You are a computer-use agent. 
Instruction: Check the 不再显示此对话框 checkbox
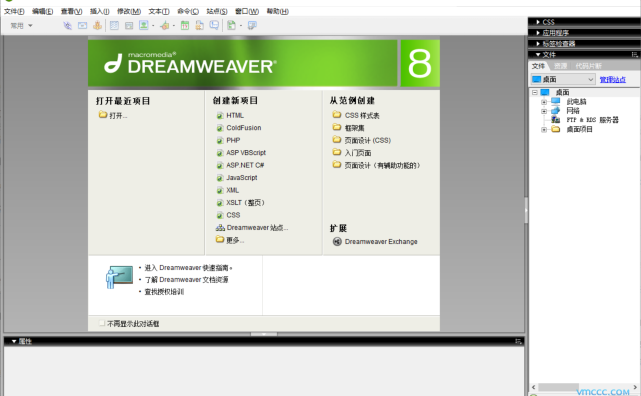[102, 323]
